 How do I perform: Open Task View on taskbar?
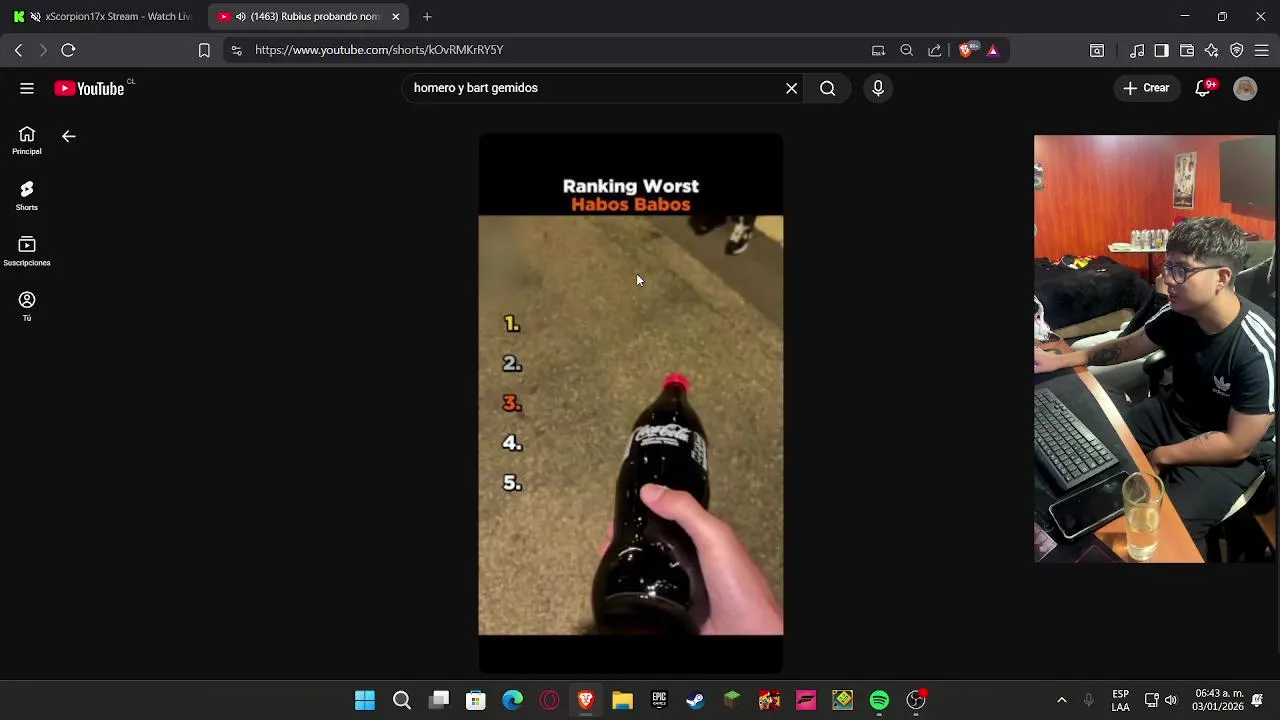click(x=439, y=700)
